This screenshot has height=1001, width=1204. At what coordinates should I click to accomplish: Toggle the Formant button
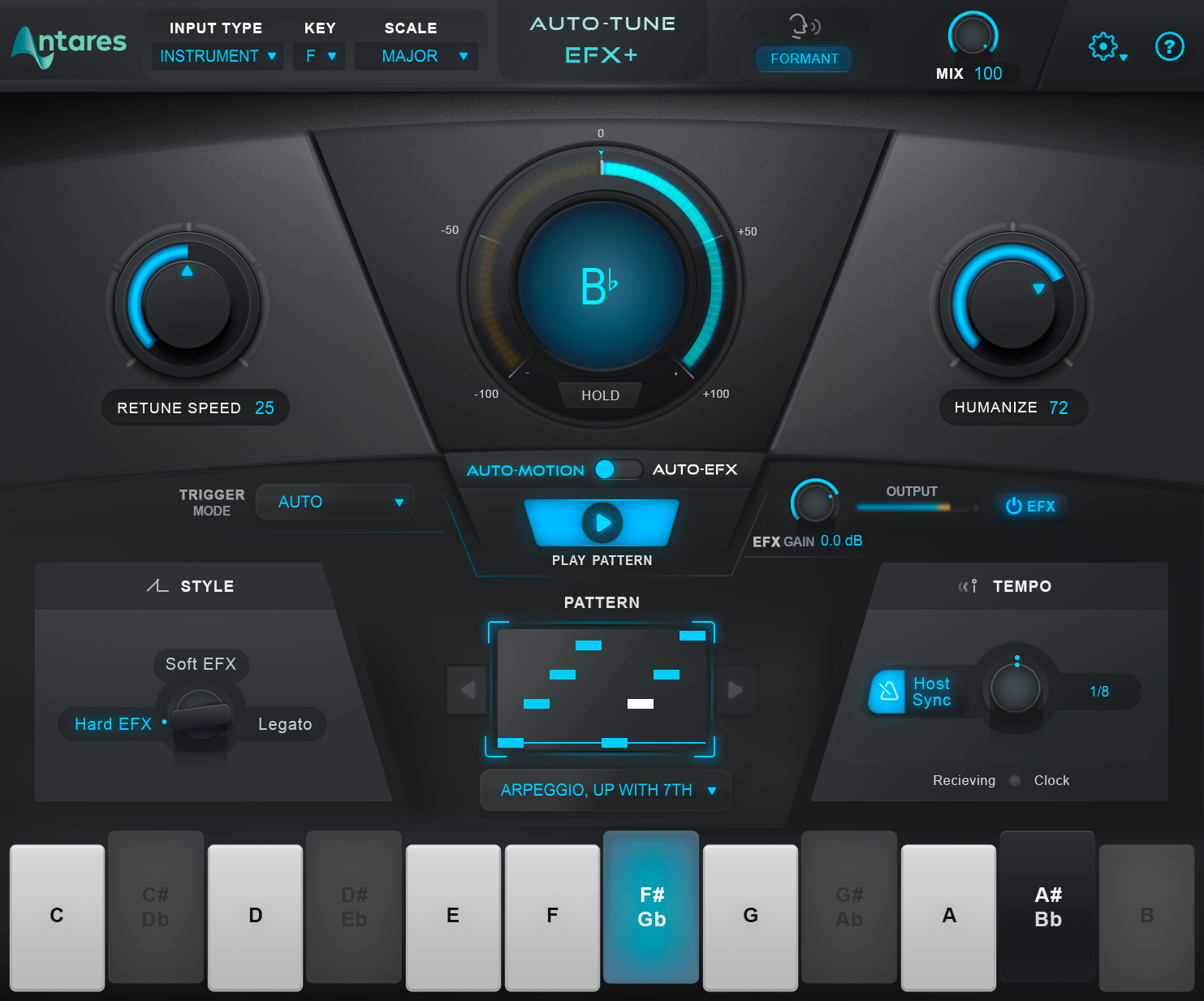click(804, 58)
